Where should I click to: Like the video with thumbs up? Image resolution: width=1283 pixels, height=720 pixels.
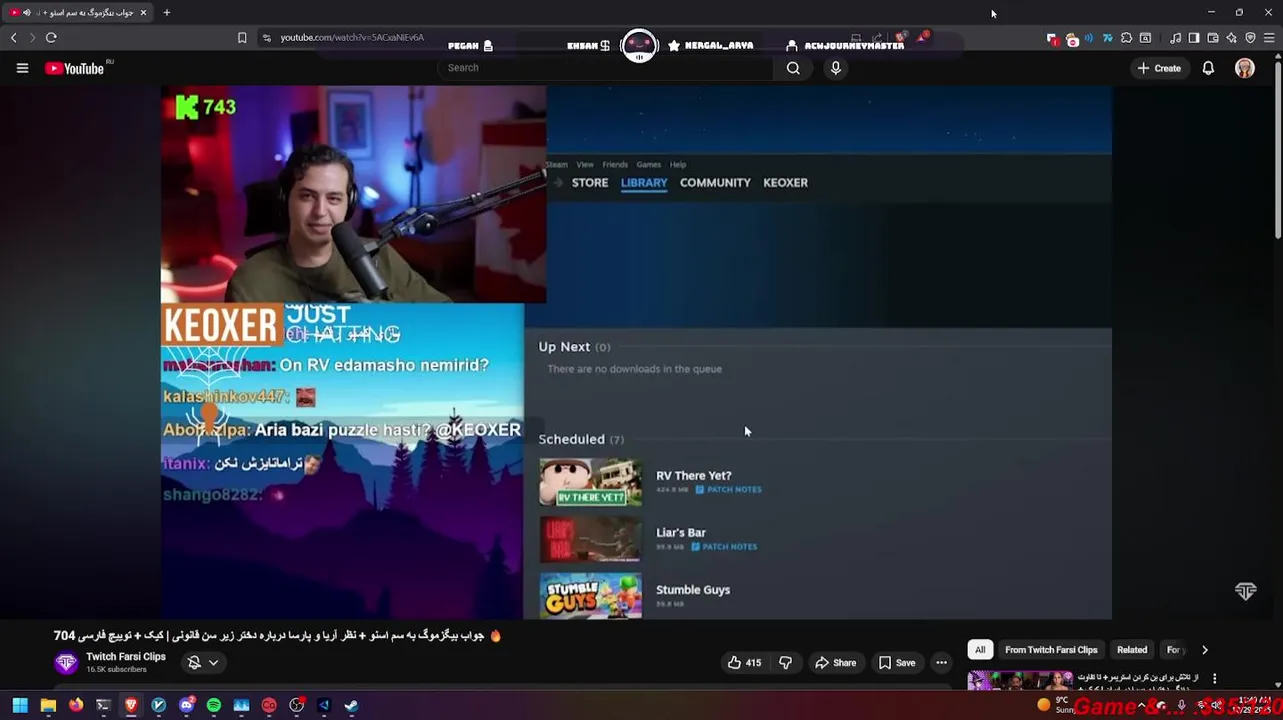tap(744, 662)
